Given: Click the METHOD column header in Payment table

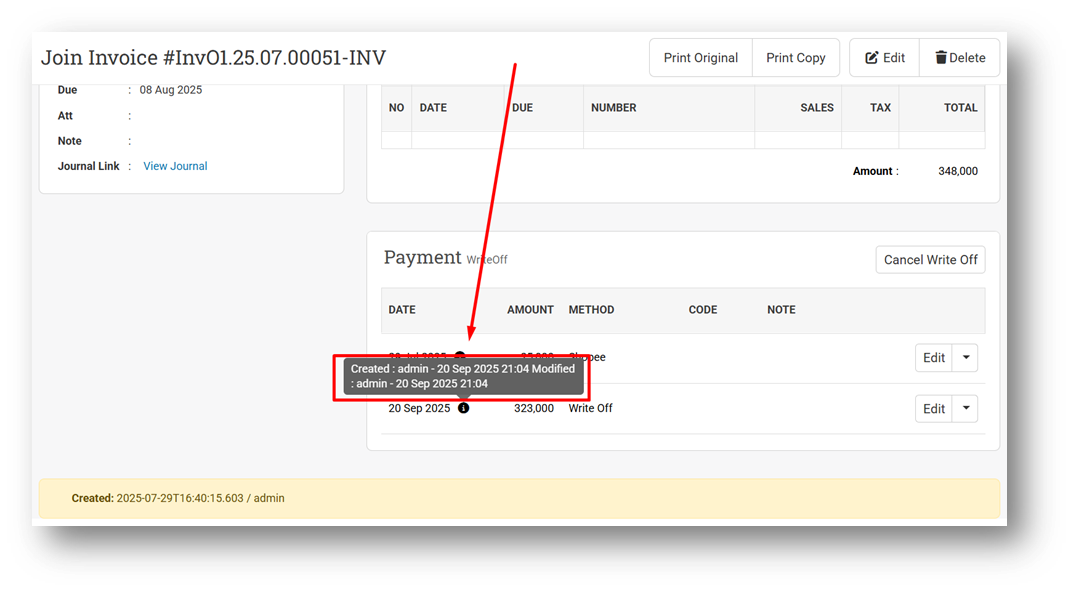Looking at the screenshot, I should (591, 310).
